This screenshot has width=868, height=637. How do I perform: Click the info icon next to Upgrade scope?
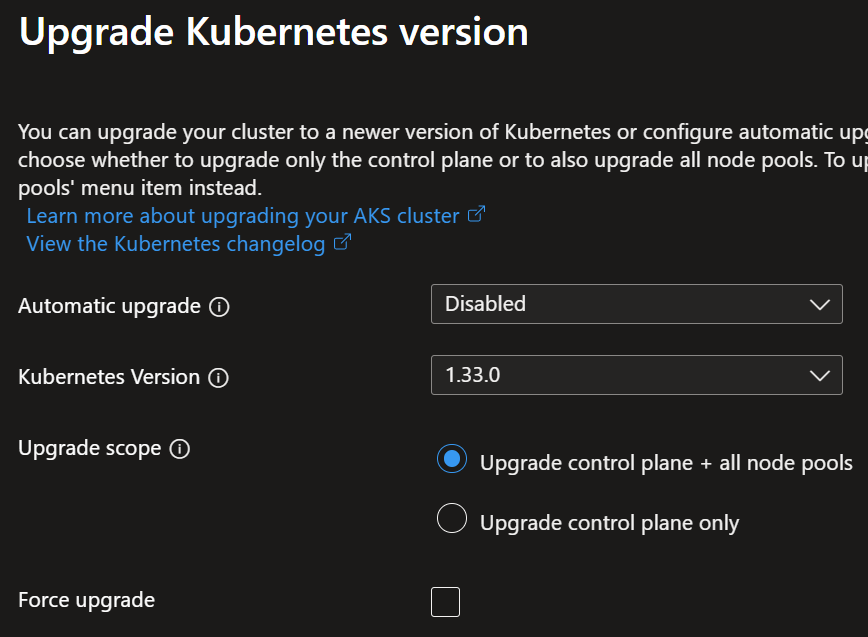coord(179,449)
